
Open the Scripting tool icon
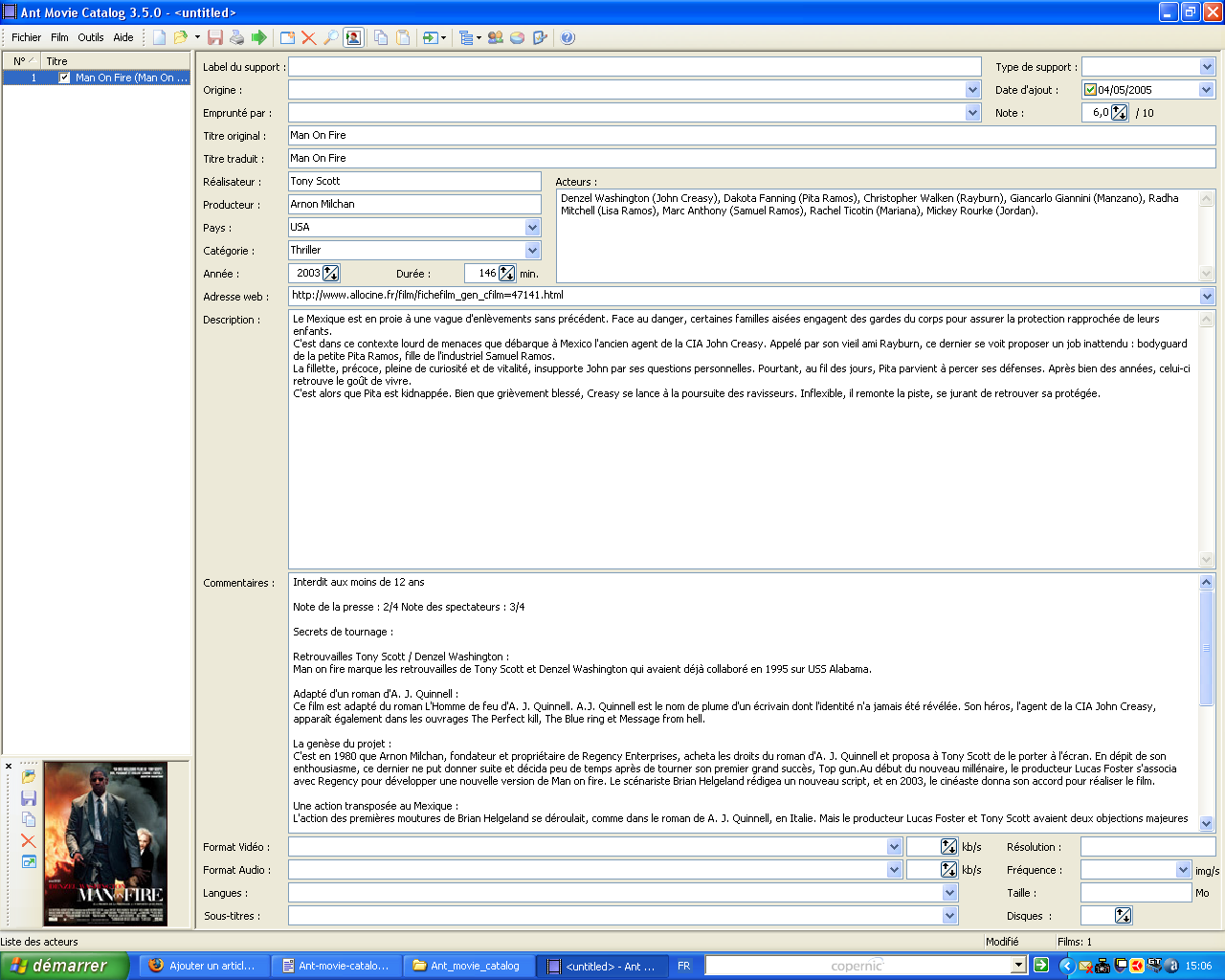[x=540, y=37]
